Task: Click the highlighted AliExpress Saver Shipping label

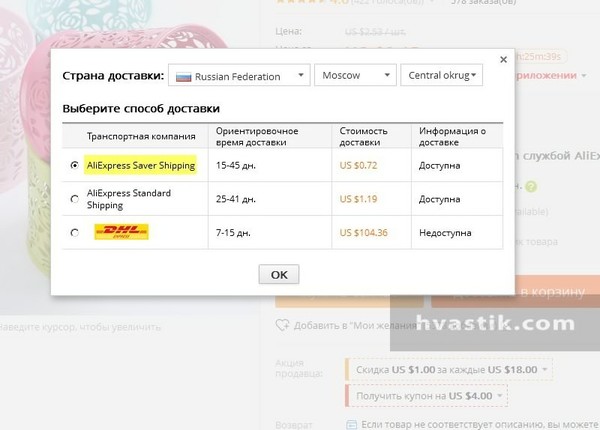Action: 141,165
